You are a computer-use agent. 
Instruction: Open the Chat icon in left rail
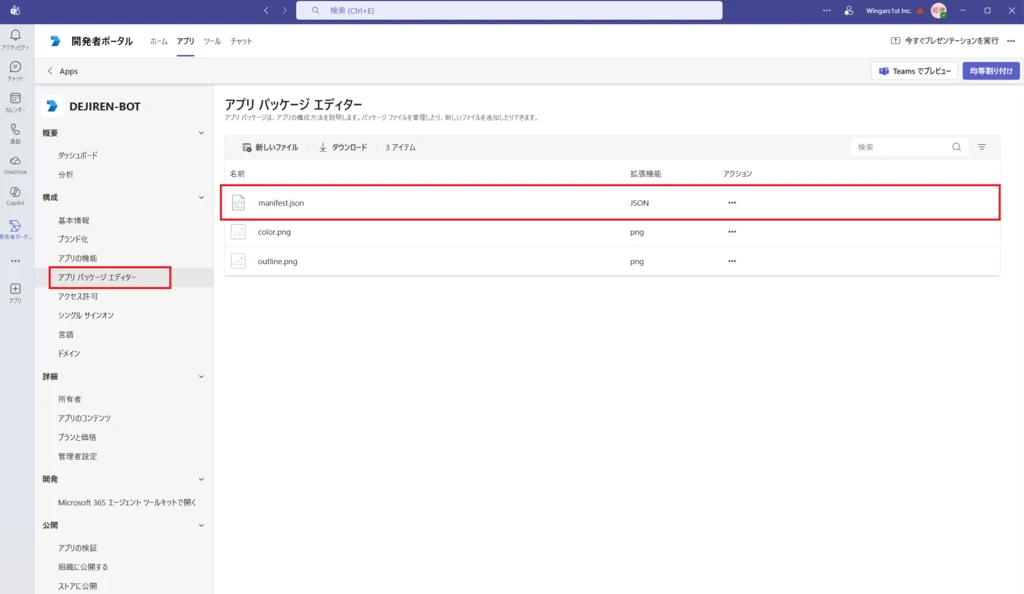[15, 70]
